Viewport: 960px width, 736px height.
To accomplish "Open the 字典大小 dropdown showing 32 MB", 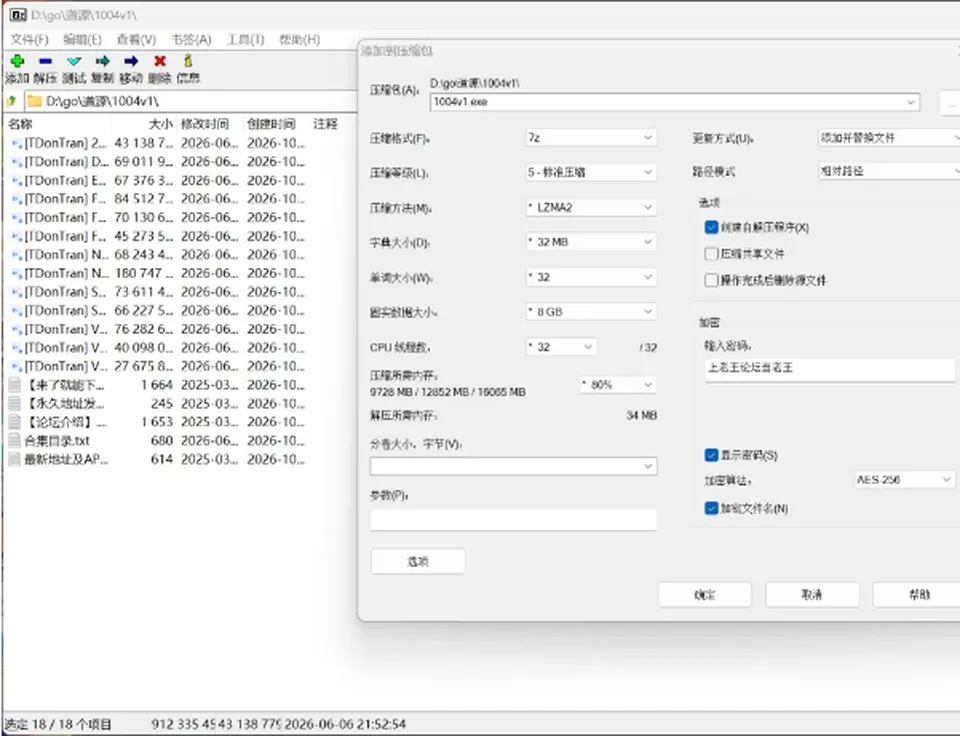I will 591,242.
